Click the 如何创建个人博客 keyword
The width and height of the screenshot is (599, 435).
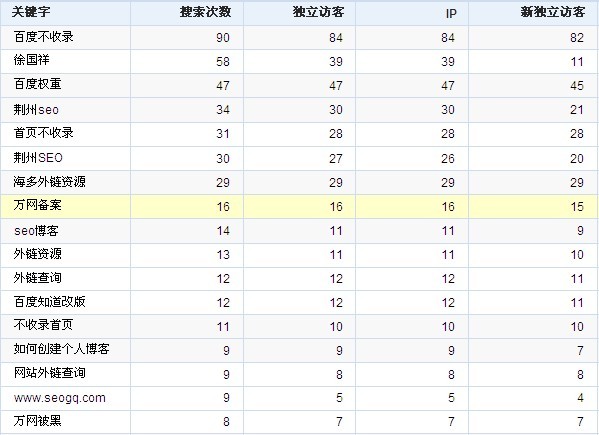pos(62,349)
